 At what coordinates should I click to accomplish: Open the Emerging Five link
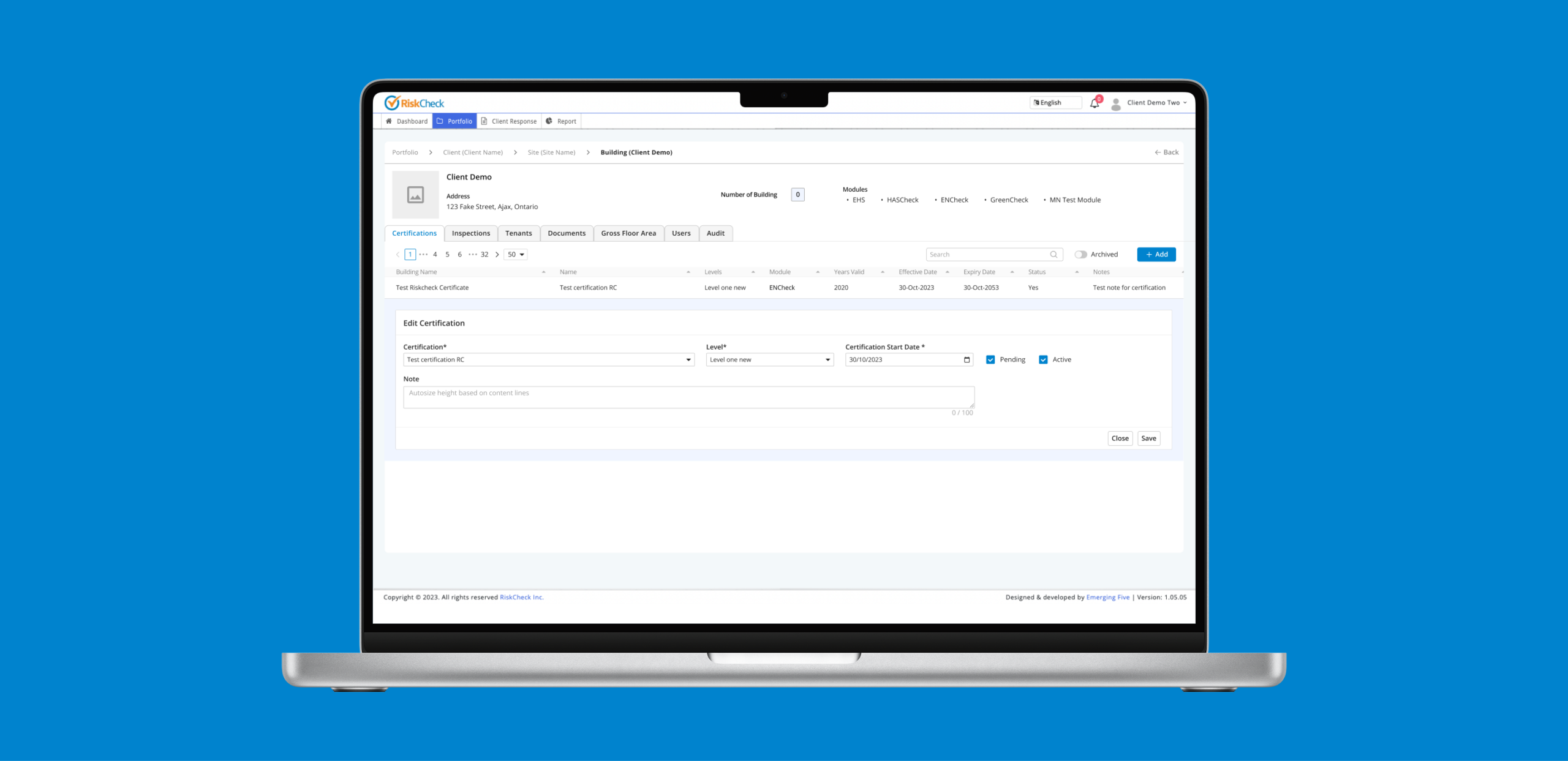pos(1107,597)
